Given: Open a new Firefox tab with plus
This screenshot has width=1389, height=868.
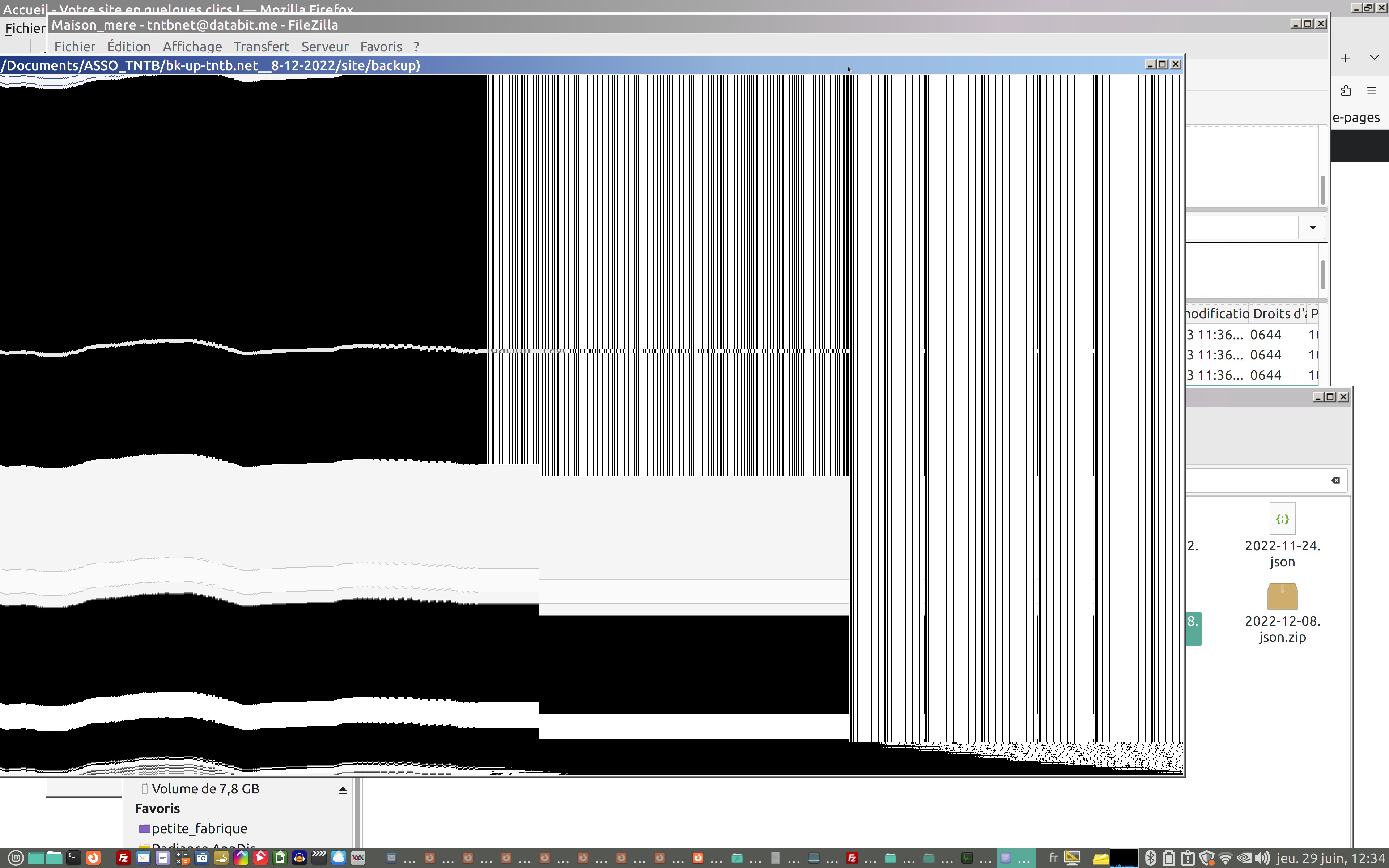Looking at the screenshot, I should coord(1345,58).
